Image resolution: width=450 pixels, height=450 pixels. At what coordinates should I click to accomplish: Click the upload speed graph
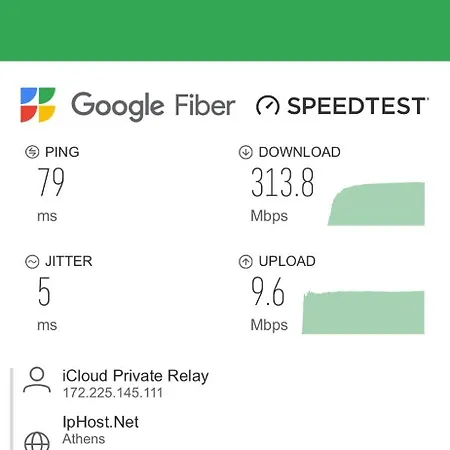[363, 312]
